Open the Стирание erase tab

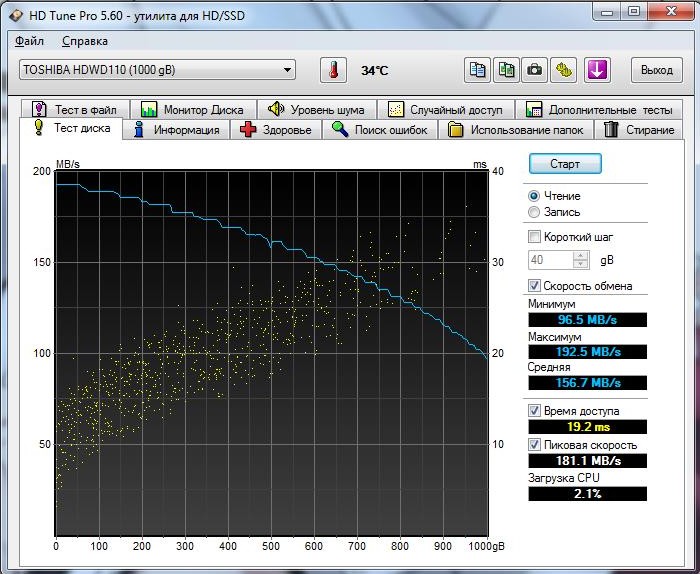[640, 130]
